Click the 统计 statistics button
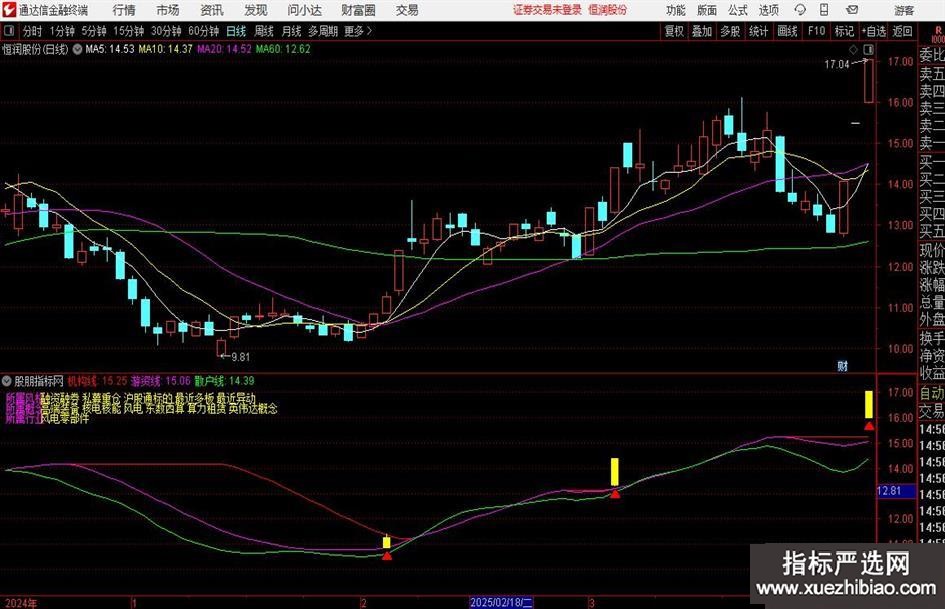This screenshot has height=609, width=945. 758,31
